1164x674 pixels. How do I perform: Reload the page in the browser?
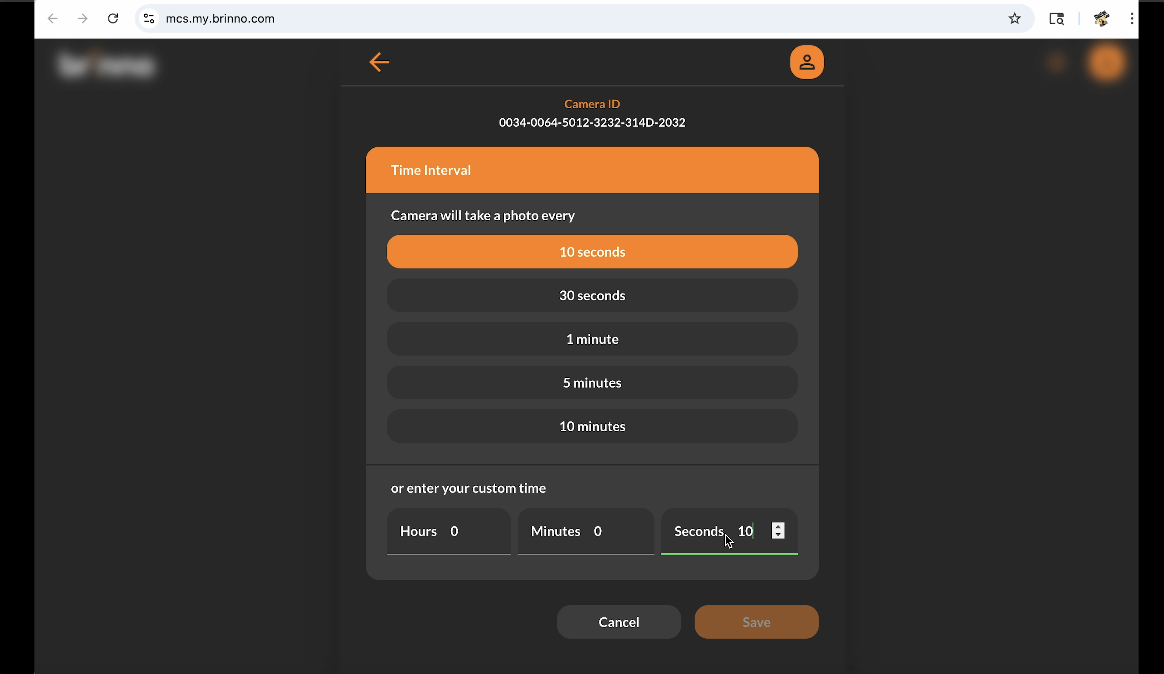coord(113,18)
